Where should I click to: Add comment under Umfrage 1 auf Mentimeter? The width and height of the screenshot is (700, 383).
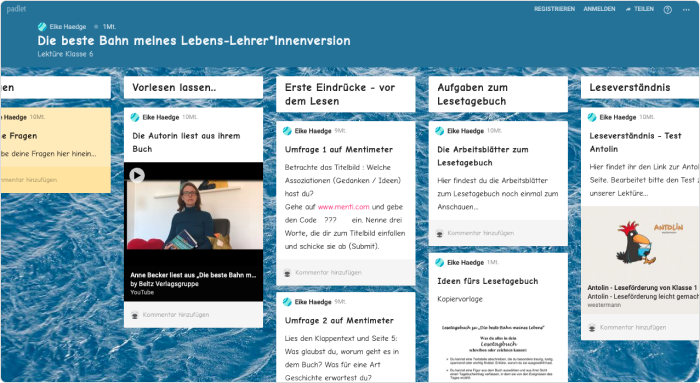328,272
